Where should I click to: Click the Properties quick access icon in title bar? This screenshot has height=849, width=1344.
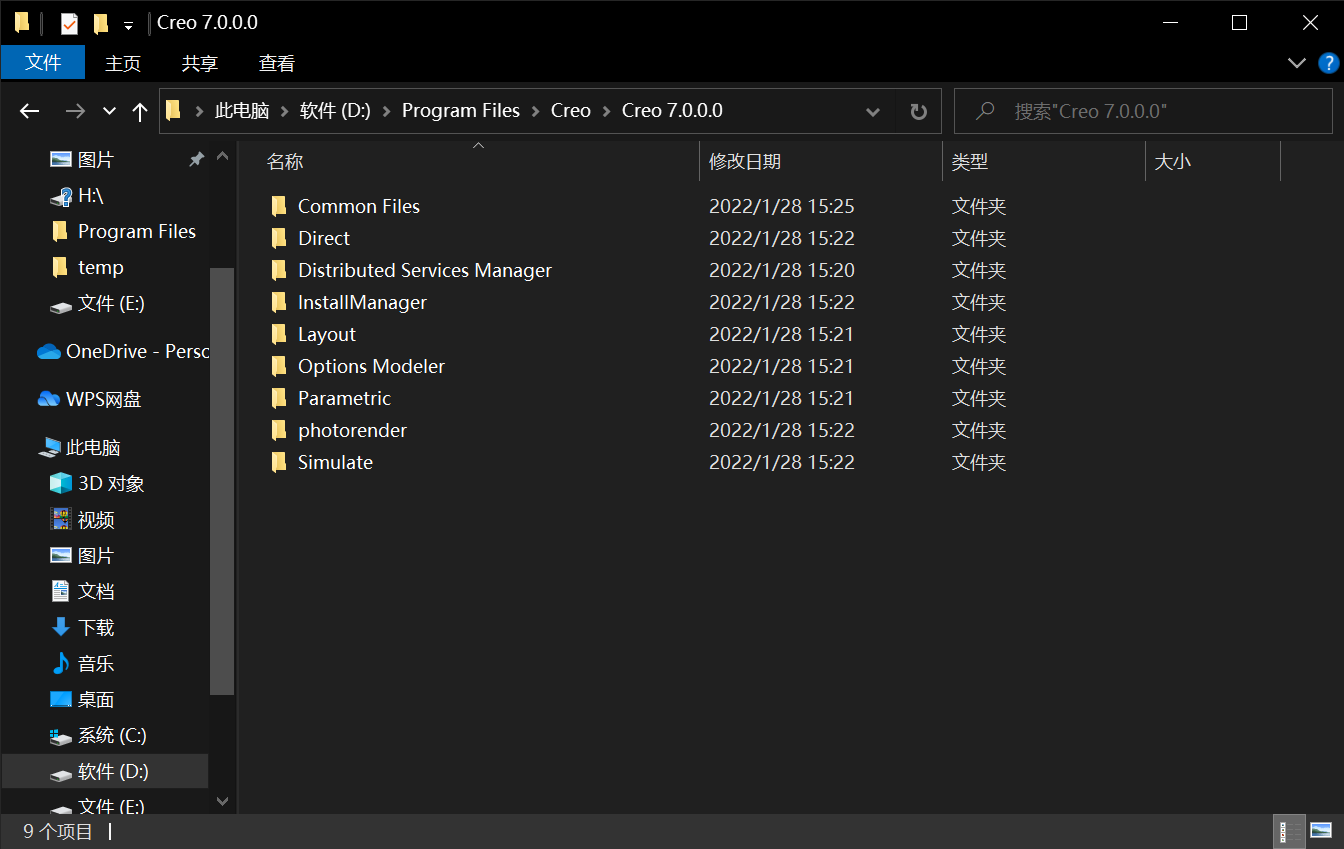(69, 23)
